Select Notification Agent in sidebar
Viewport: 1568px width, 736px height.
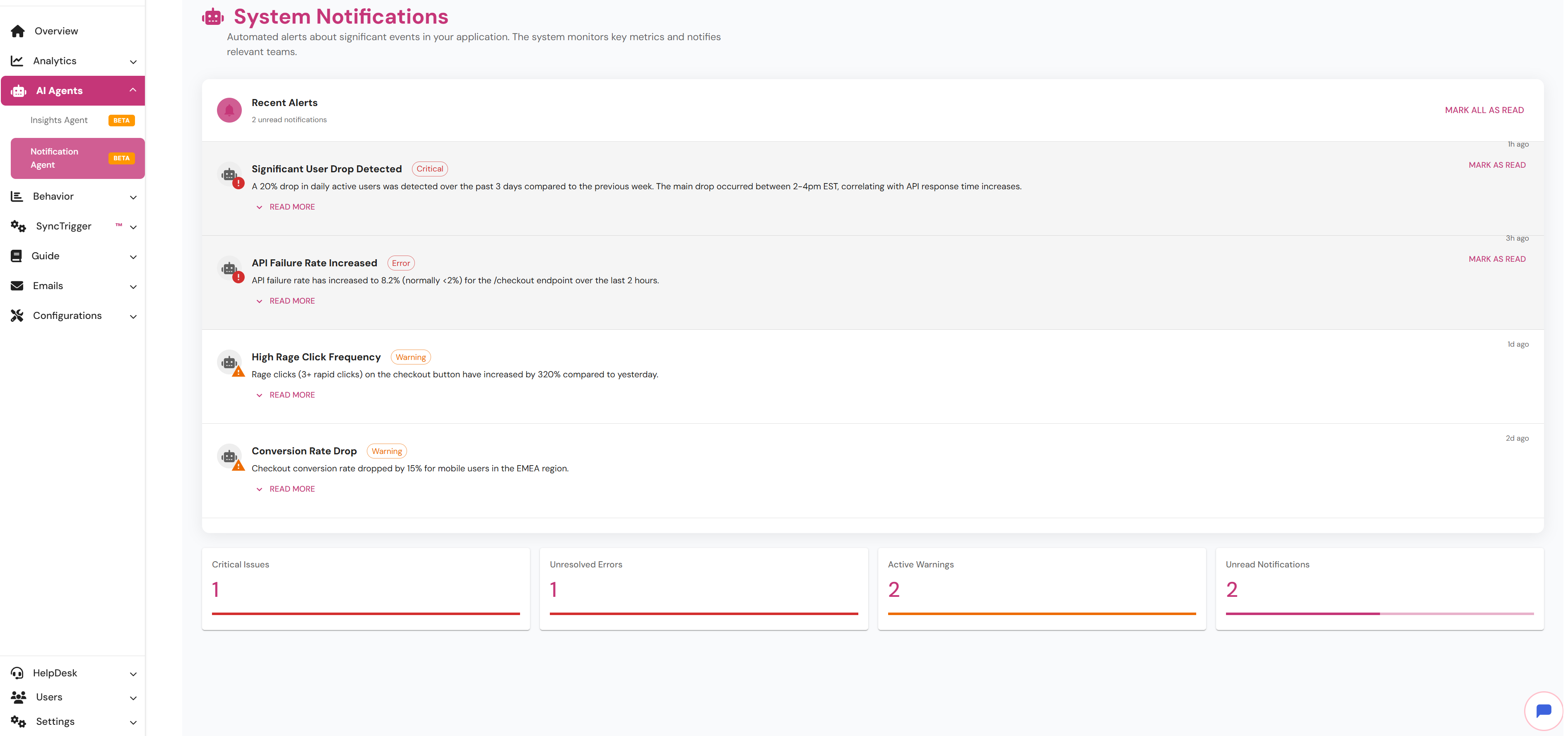coord(54,158)
